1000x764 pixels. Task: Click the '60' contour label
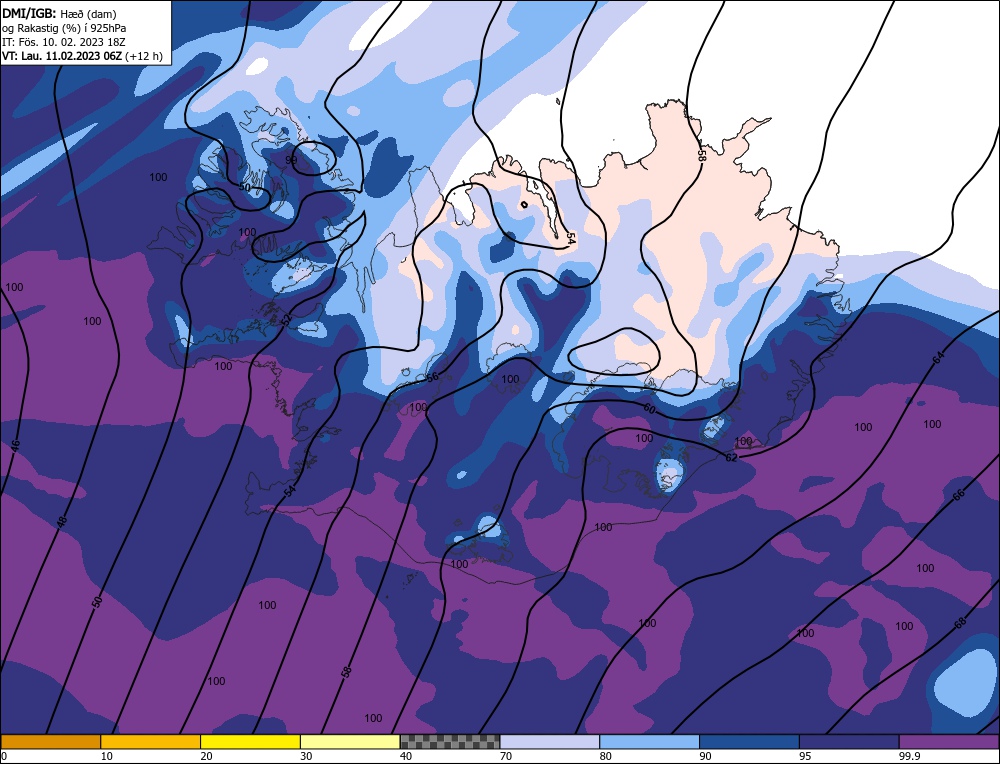coord(649,409)
